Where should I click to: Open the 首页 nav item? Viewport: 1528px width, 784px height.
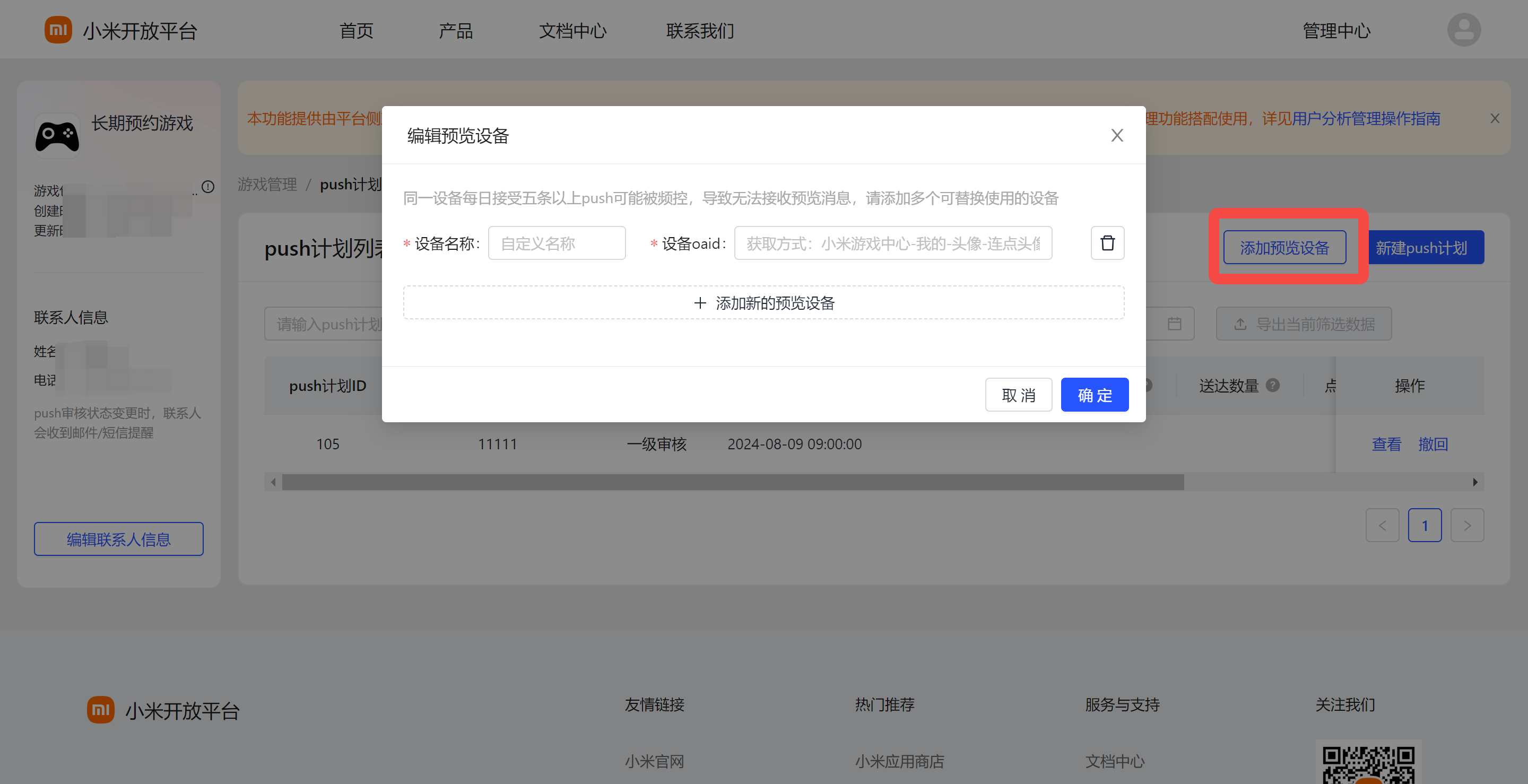click(356, 31)
